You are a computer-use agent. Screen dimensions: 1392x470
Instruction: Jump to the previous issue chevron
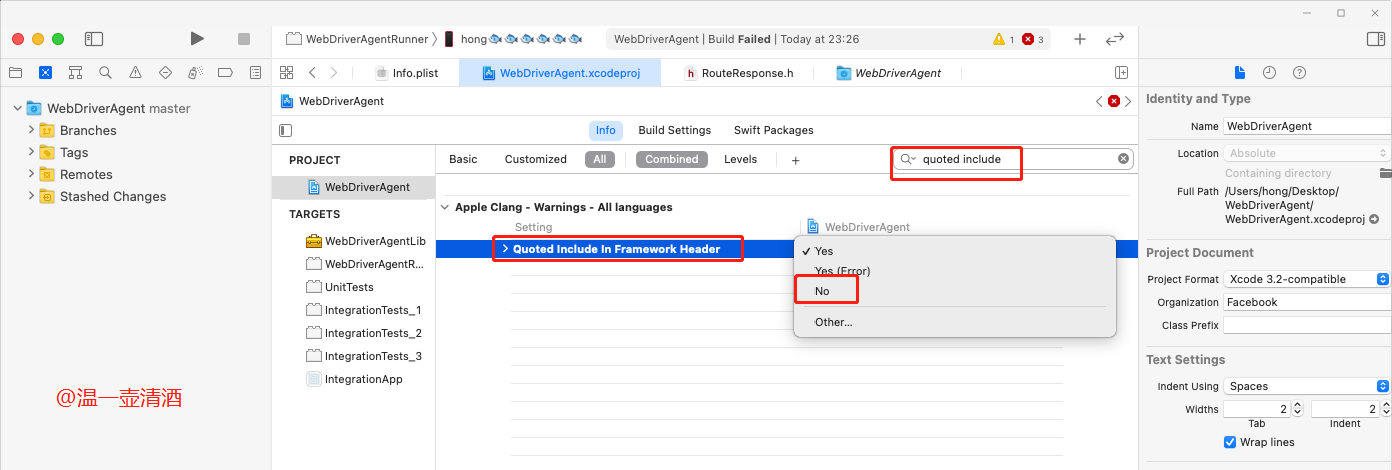1099,101
